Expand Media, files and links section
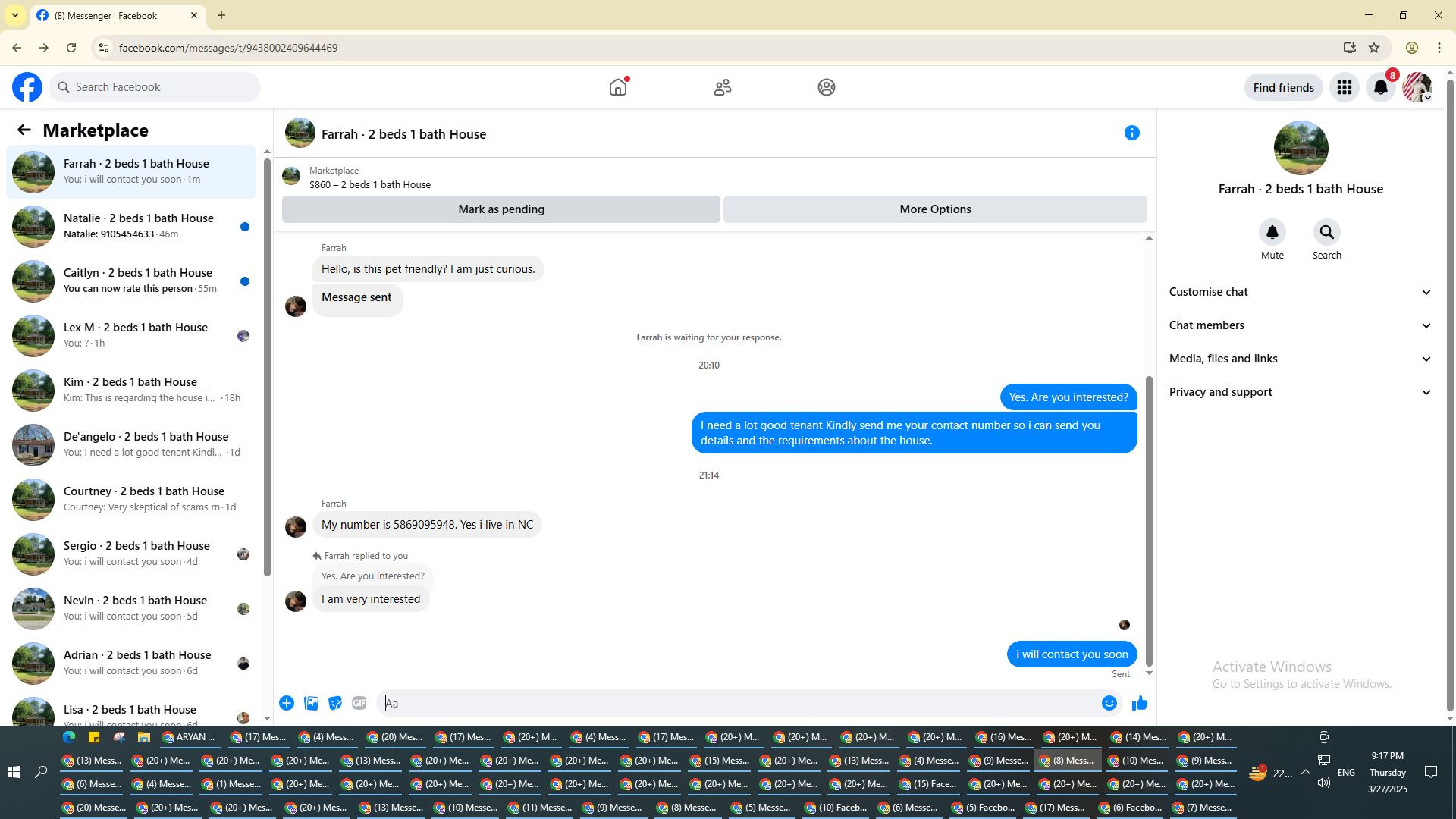 coord(1301,359)
